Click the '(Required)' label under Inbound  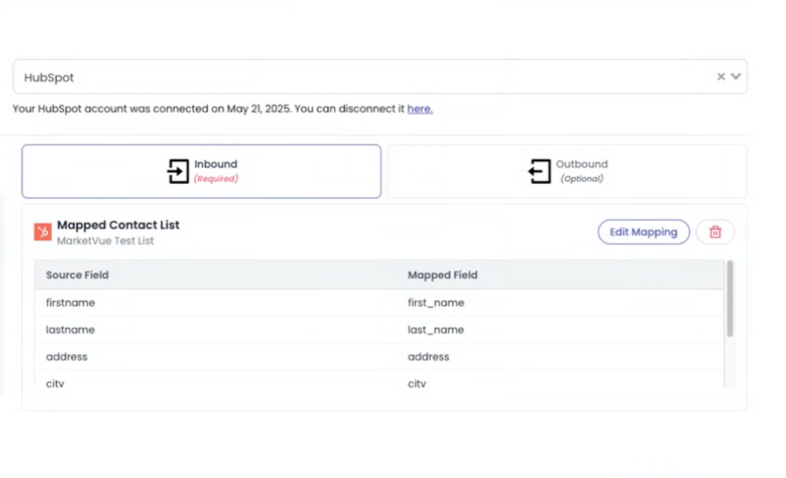click(x=216, y=179)
